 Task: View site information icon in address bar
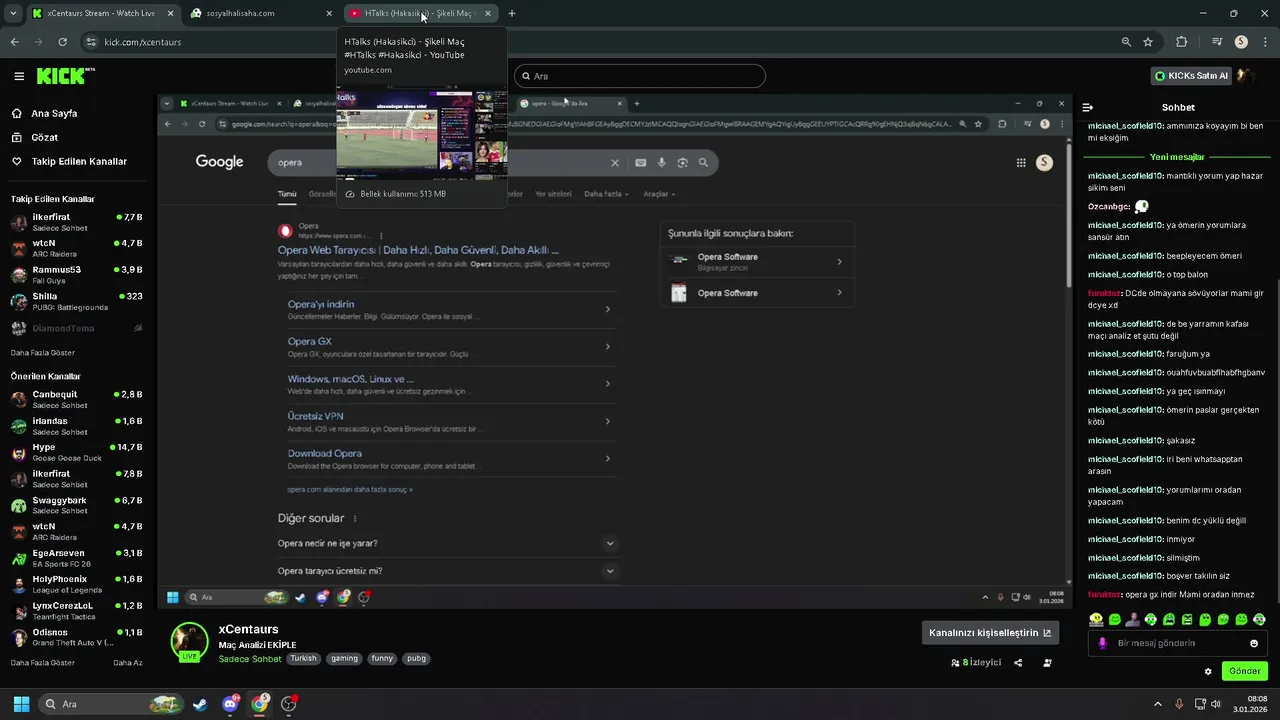click(x=92, y=42)
